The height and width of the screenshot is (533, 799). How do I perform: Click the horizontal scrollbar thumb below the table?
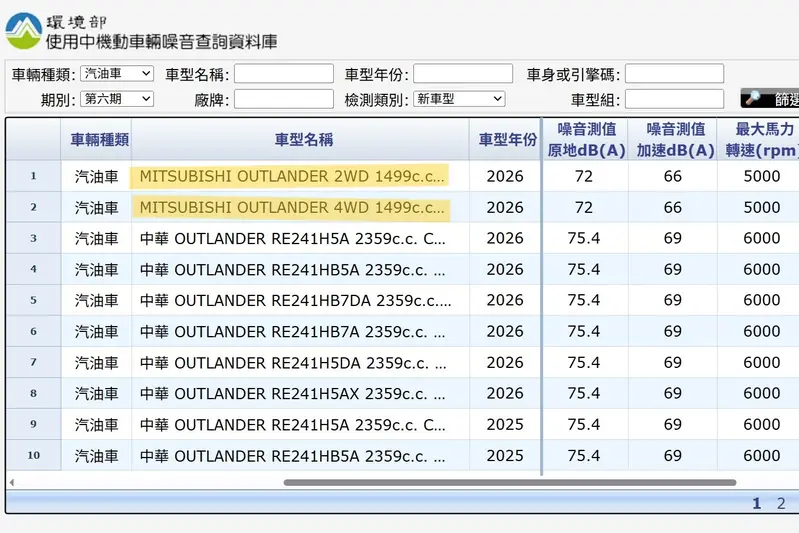(510, 482)
